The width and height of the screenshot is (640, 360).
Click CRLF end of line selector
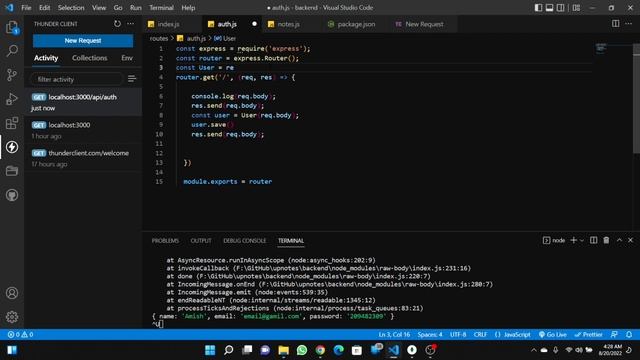[x=480, y=334]
